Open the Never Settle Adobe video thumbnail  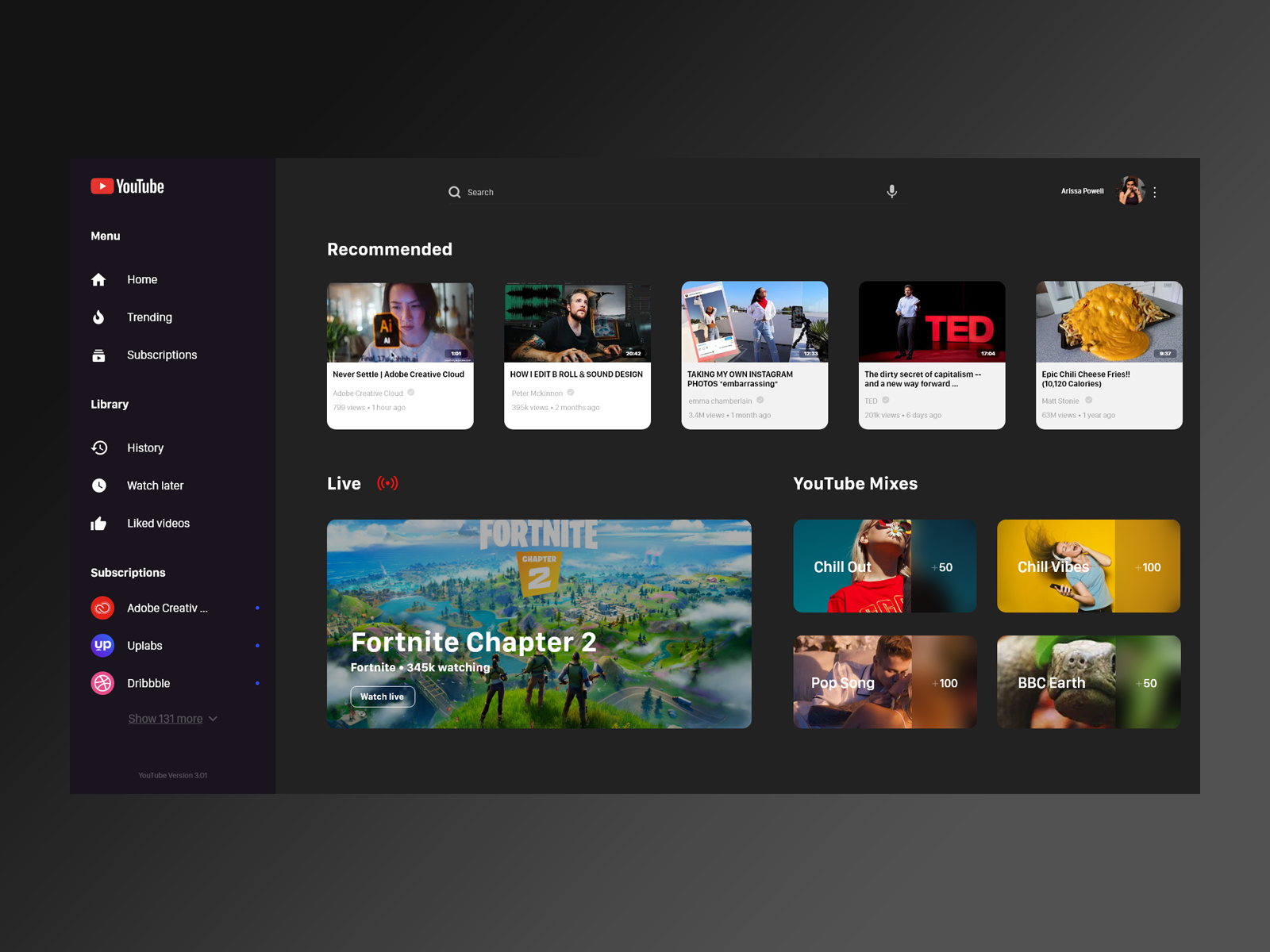(400, 322)
